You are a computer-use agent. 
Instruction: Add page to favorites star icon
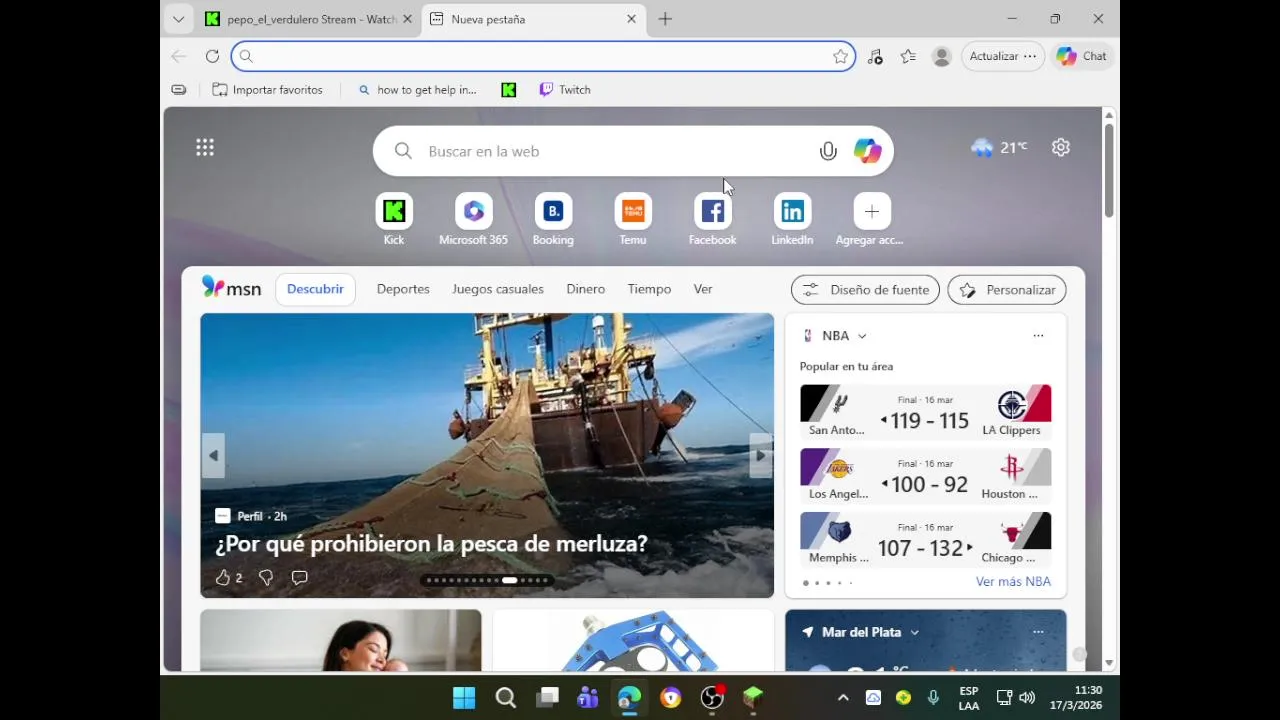tap(840, 57)
